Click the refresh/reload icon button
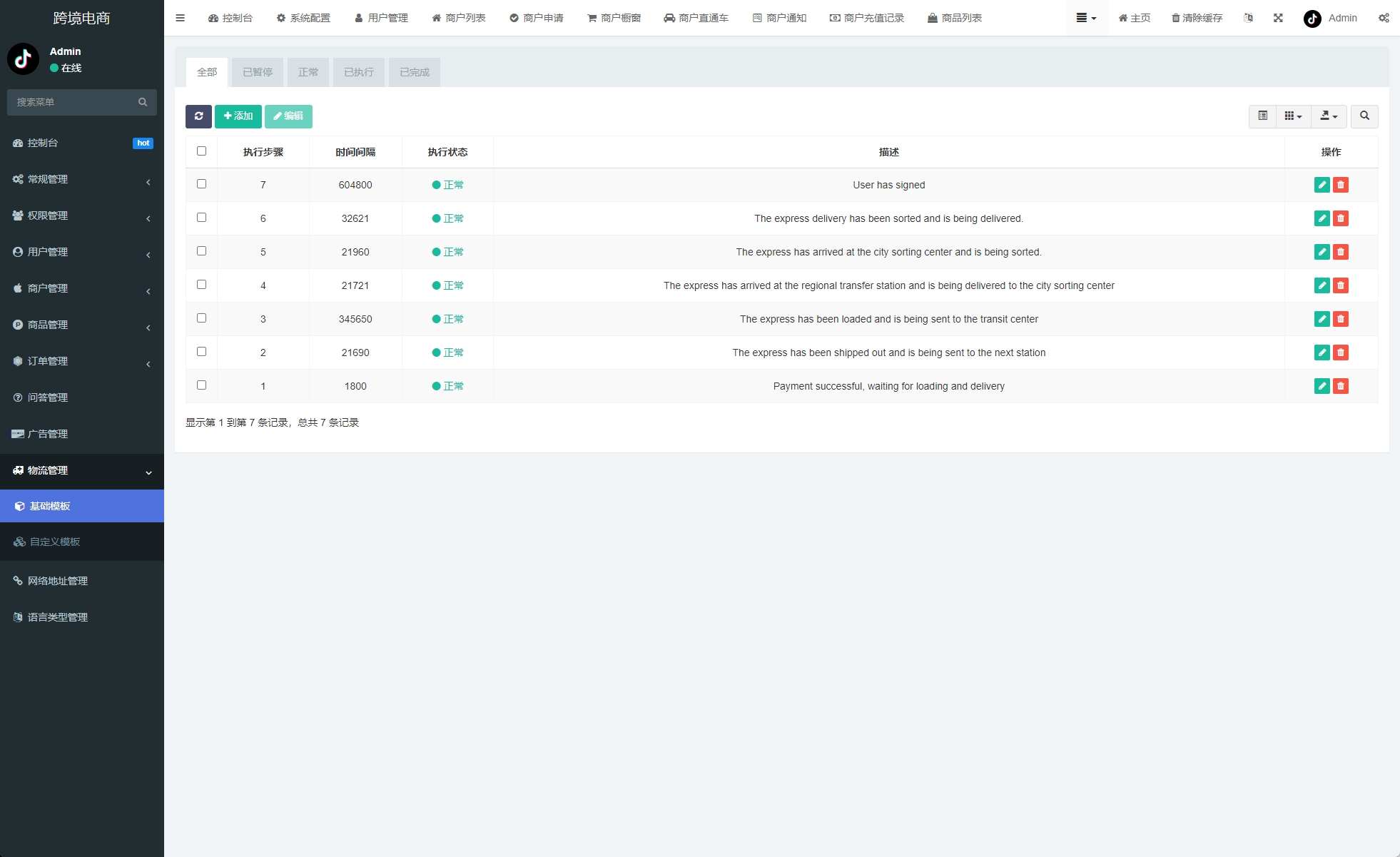Viewport: 1400px width, 857px height. 199,116
